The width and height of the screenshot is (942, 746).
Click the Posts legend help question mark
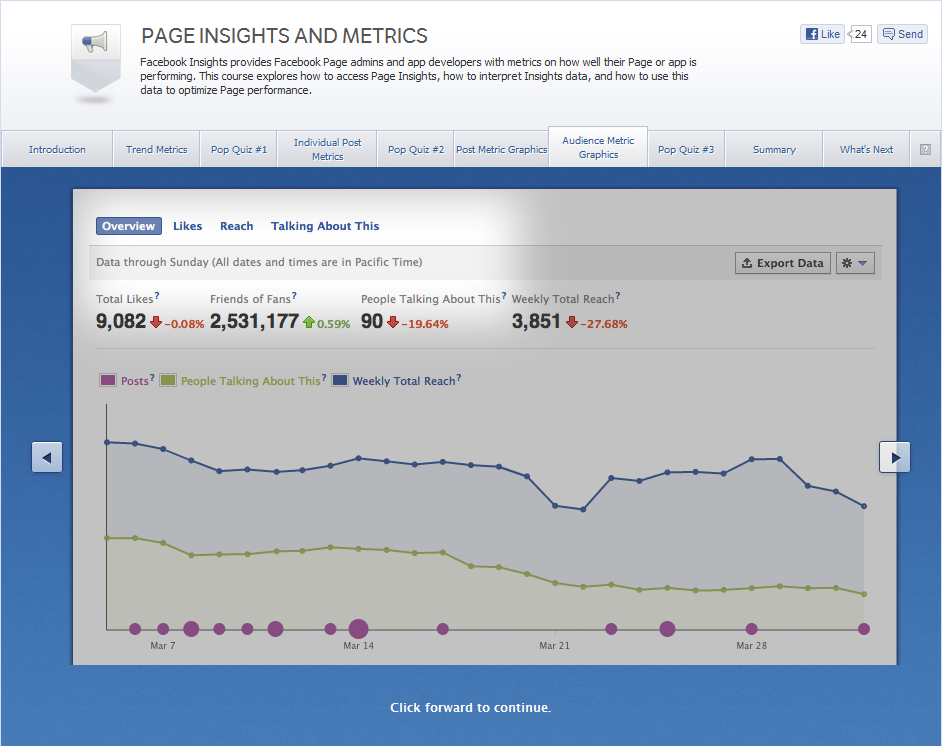click(x=152, y=378)
